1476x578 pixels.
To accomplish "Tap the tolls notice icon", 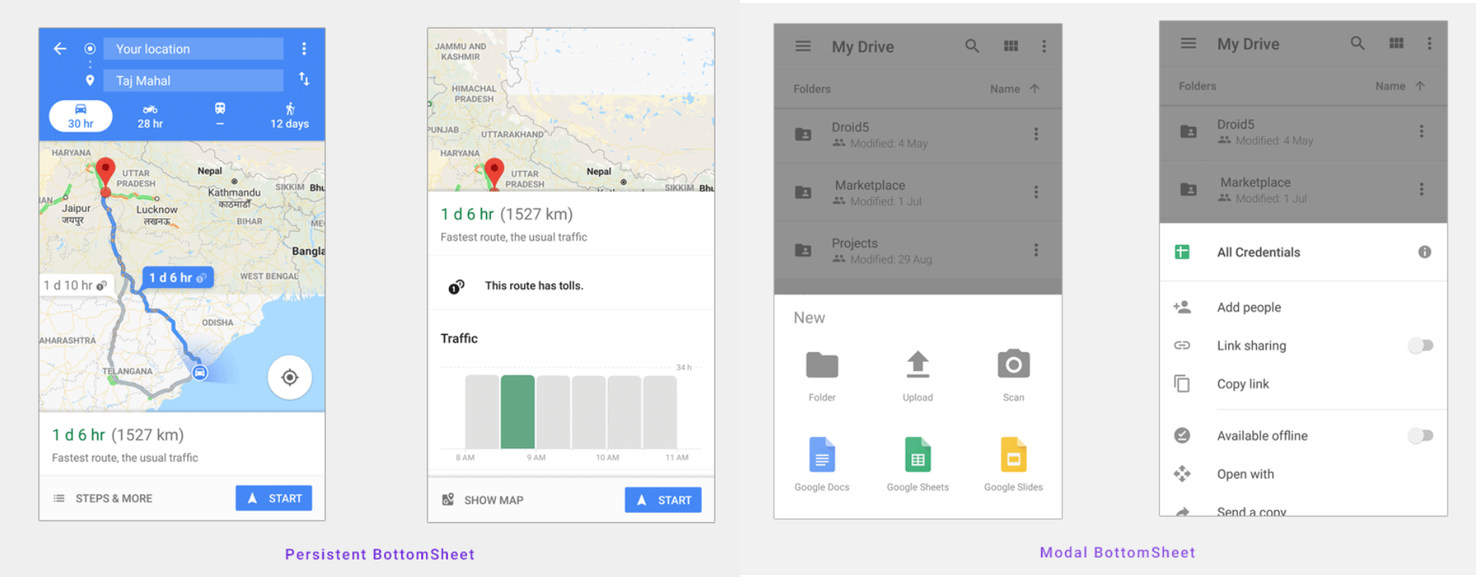I will coord(456,286).
